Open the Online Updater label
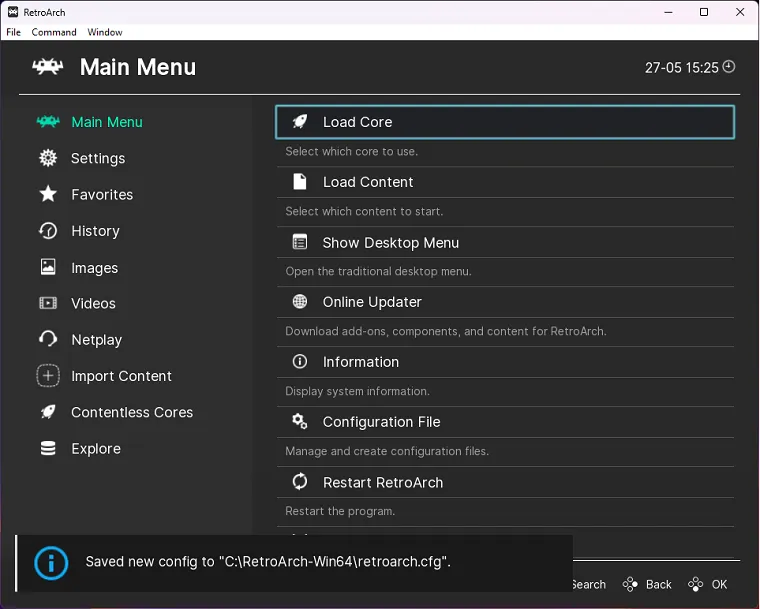Viewport: 760px width, 609px height. point(372,302)
